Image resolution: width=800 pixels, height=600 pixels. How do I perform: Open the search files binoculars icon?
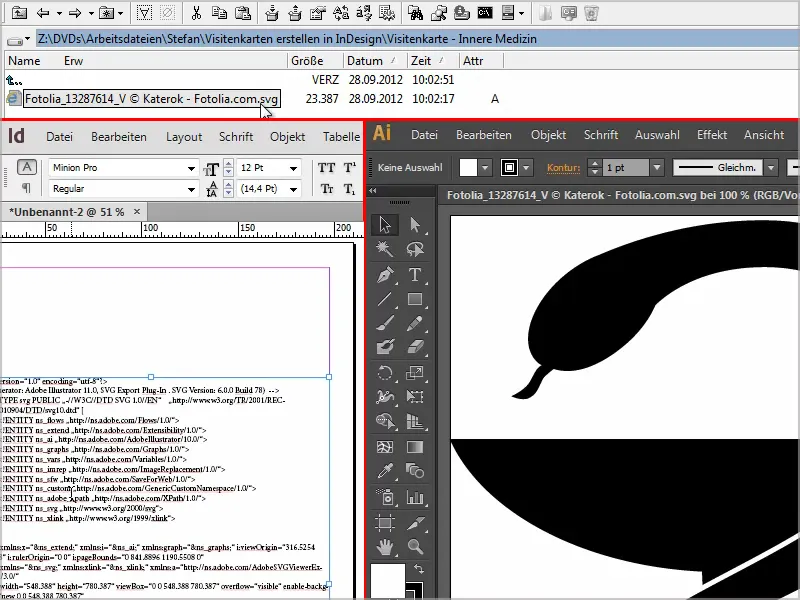pyautogui.click(x=415, y=13)
